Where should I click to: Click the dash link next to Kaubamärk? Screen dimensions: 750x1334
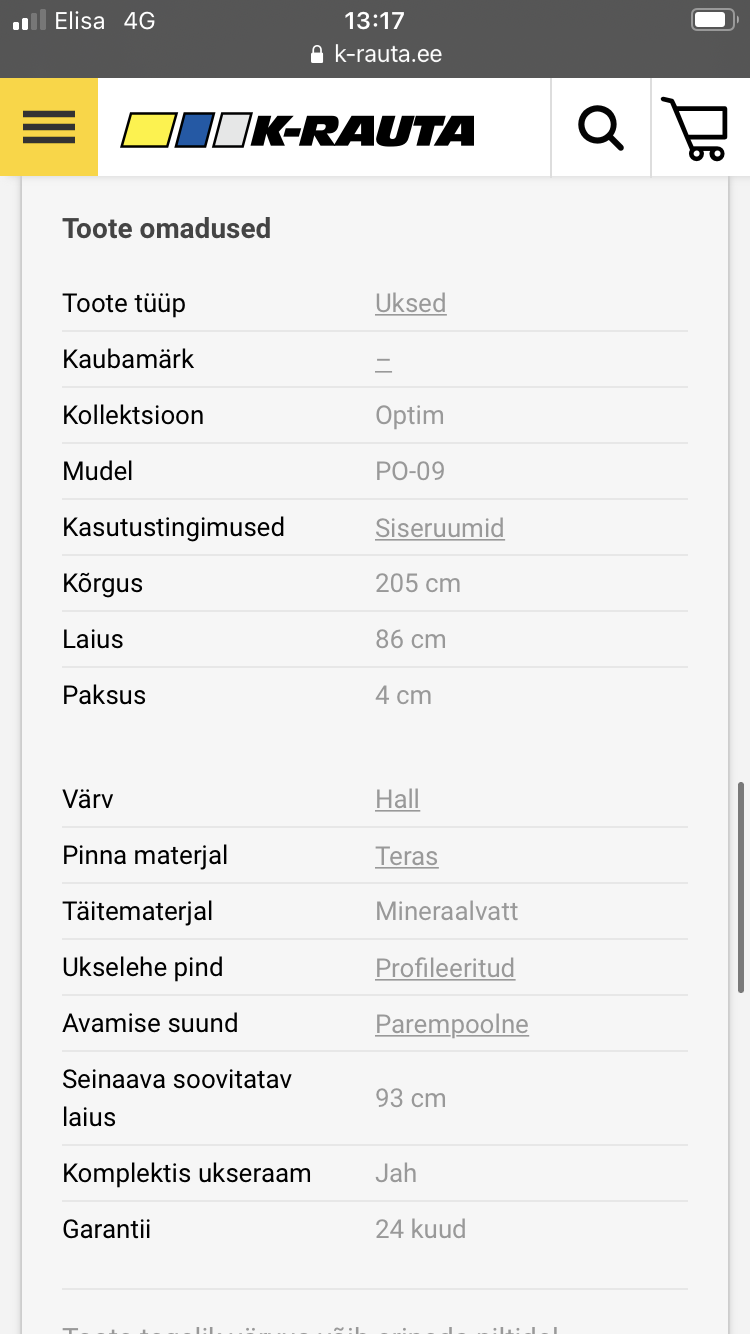pos(383,359)
